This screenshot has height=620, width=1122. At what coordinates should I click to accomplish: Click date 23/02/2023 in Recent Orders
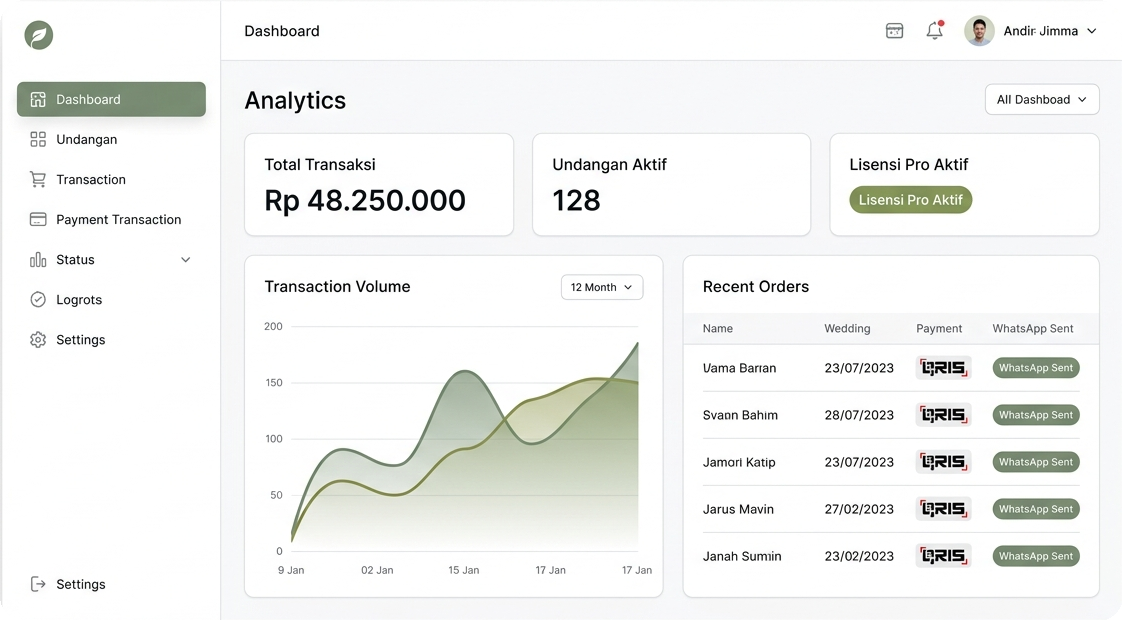click(859, 556)
